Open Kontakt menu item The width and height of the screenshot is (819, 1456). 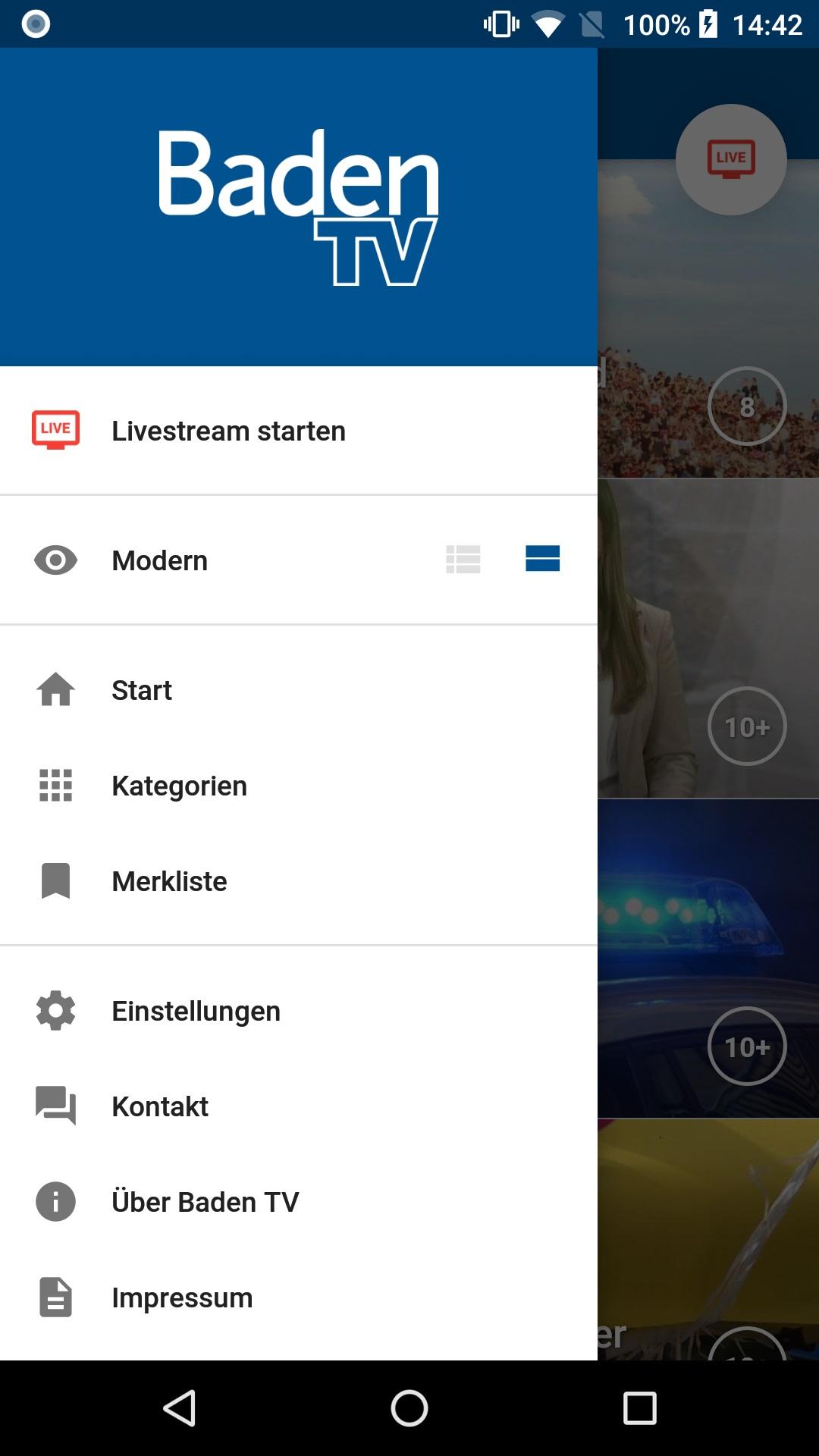299,1106
